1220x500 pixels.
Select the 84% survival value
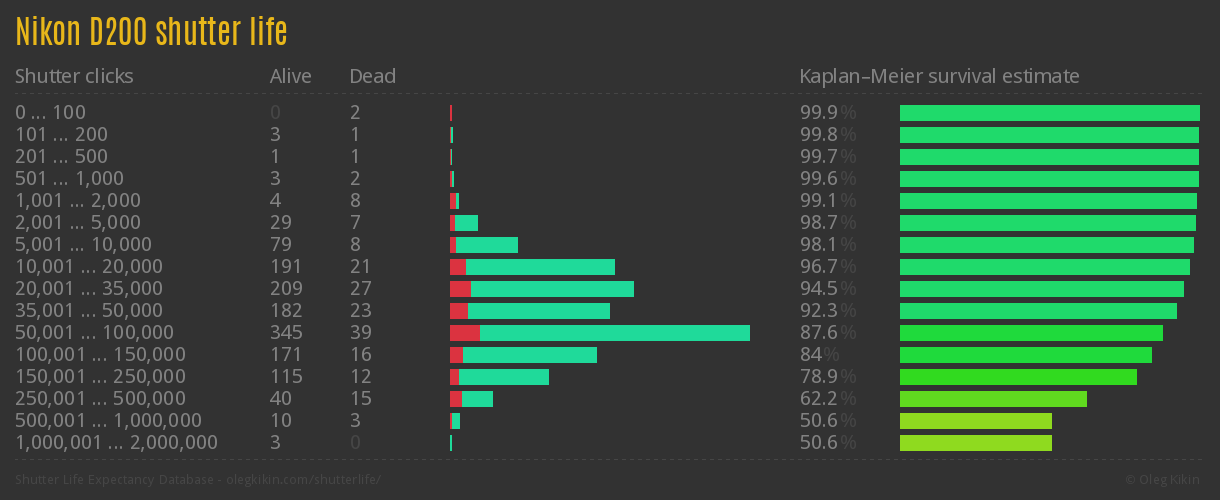point(819,355)
